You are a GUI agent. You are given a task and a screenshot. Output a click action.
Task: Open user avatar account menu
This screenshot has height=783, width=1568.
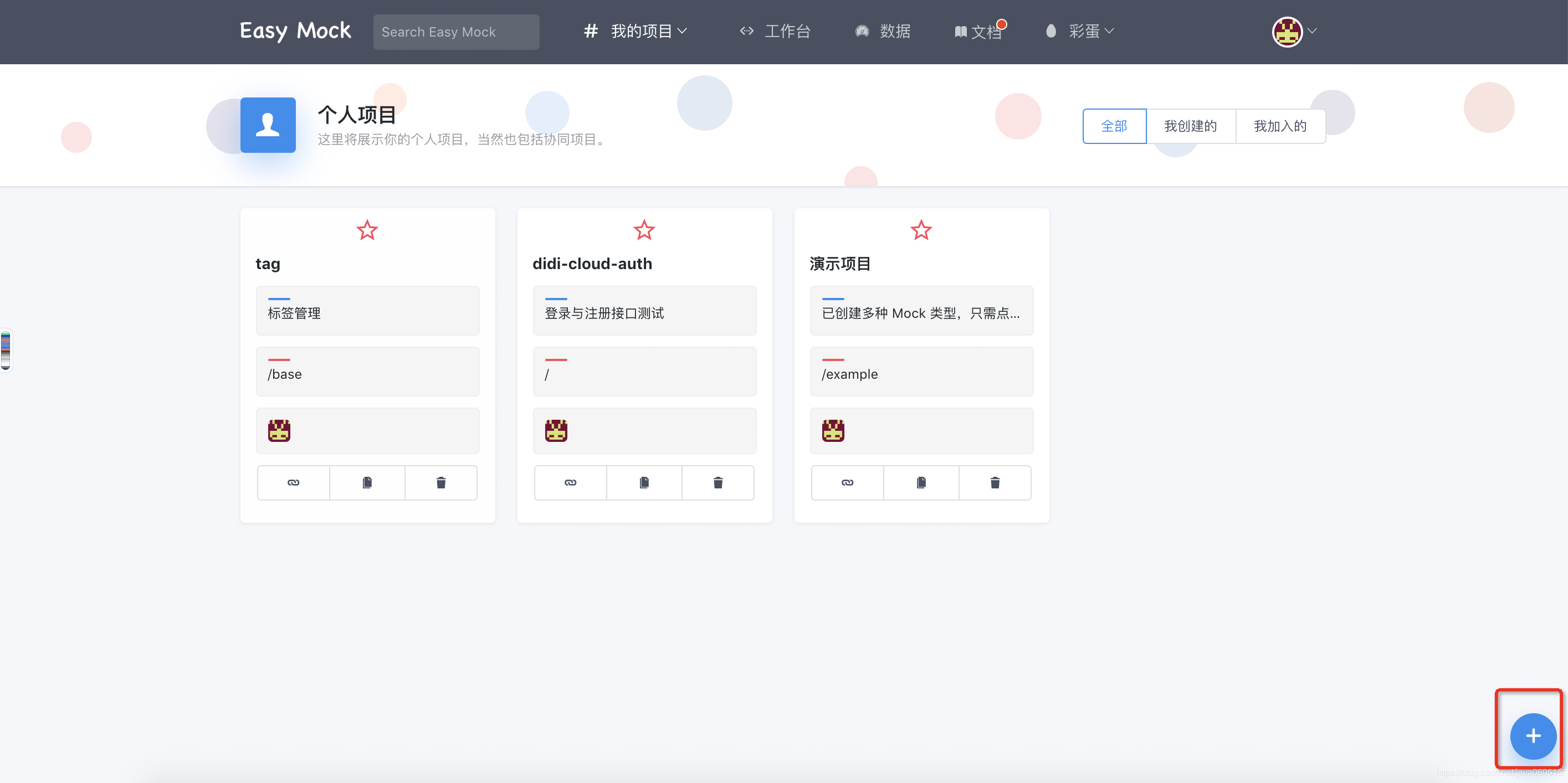click(1293, 32)
